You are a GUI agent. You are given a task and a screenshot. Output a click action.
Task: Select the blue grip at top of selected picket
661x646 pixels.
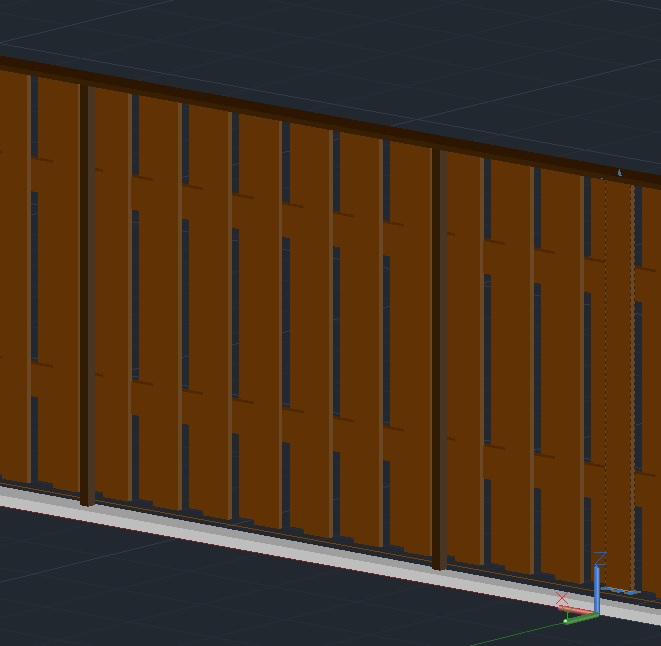(619, 172)
